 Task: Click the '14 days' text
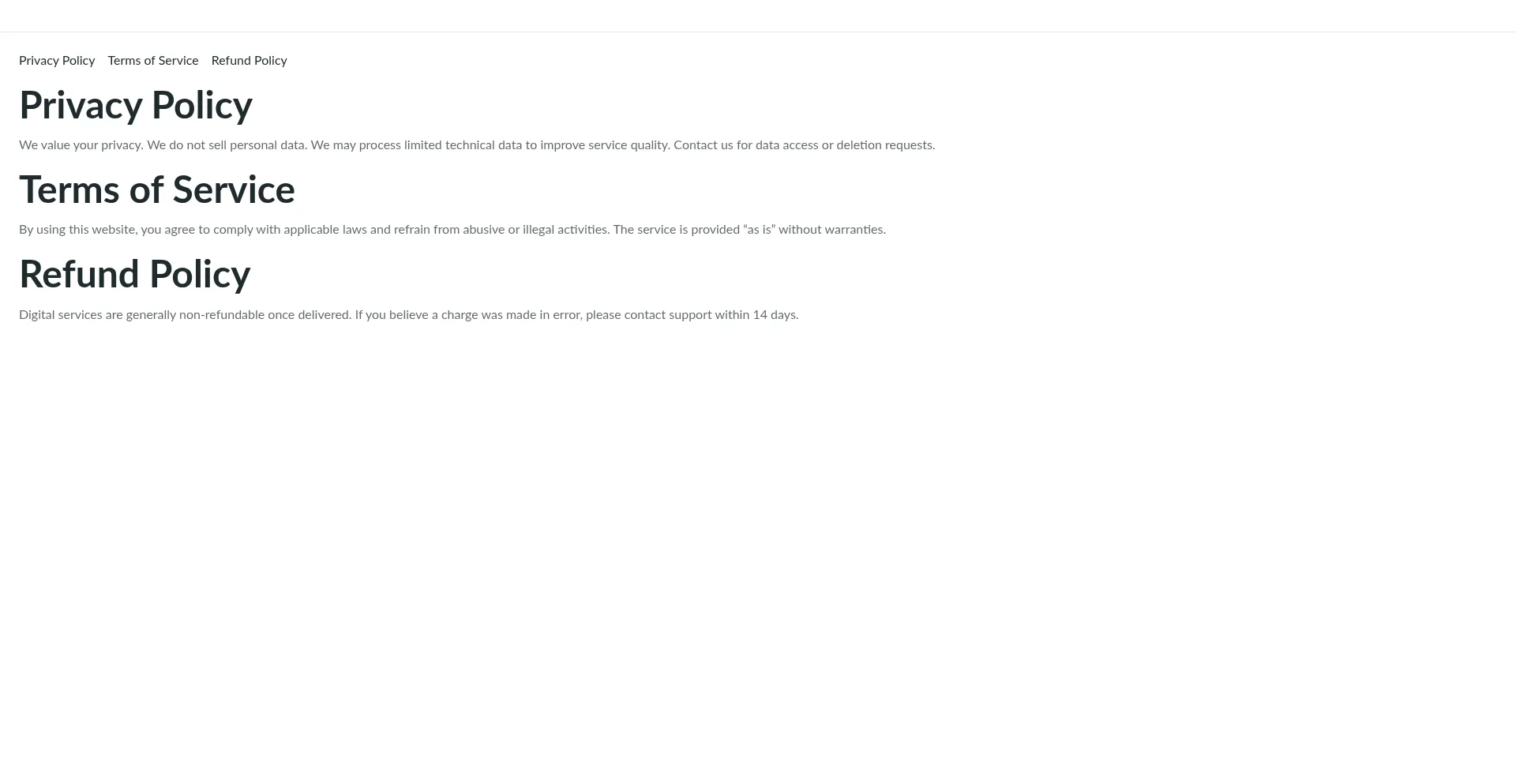[x=775, y=315]
